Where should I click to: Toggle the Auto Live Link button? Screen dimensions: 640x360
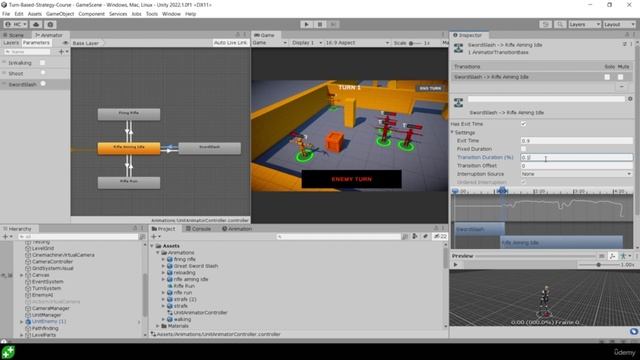(231, 43)
